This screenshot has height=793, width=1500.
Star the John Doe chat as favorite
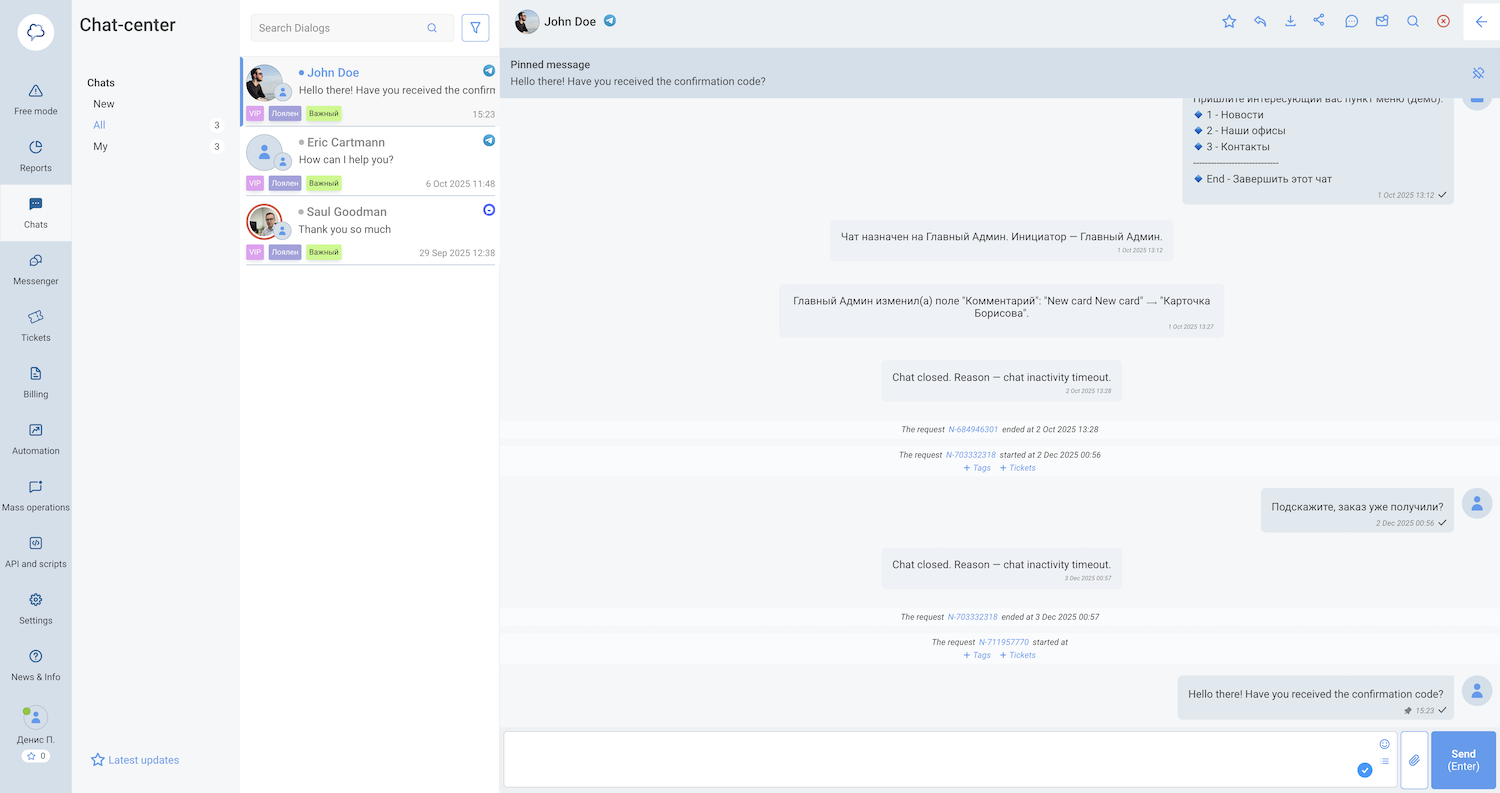point(1229,21)
